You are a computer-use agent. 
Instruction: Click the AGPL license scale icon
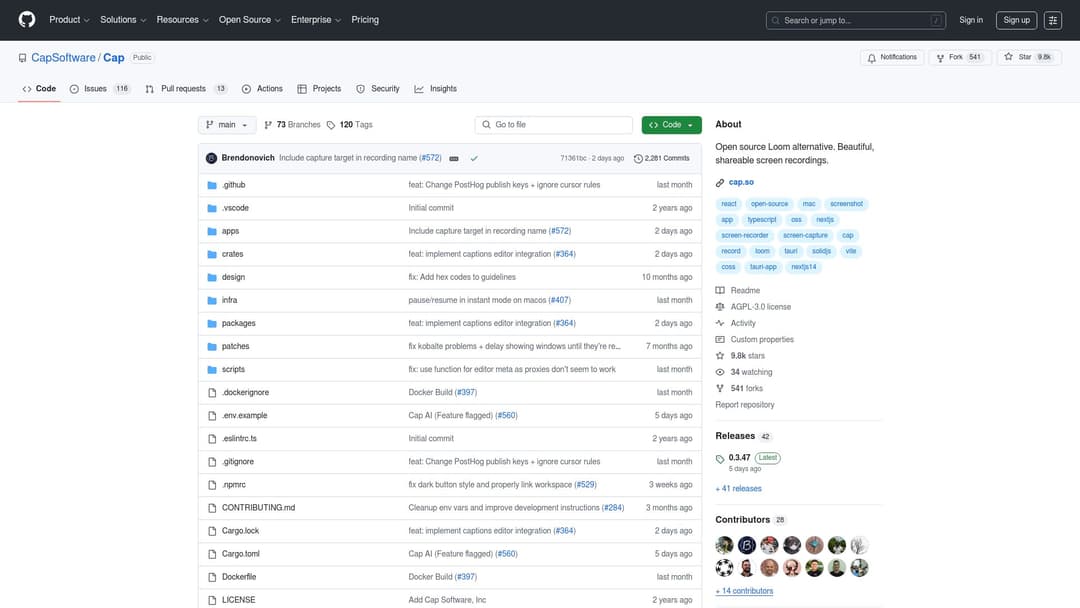point(720,307)
